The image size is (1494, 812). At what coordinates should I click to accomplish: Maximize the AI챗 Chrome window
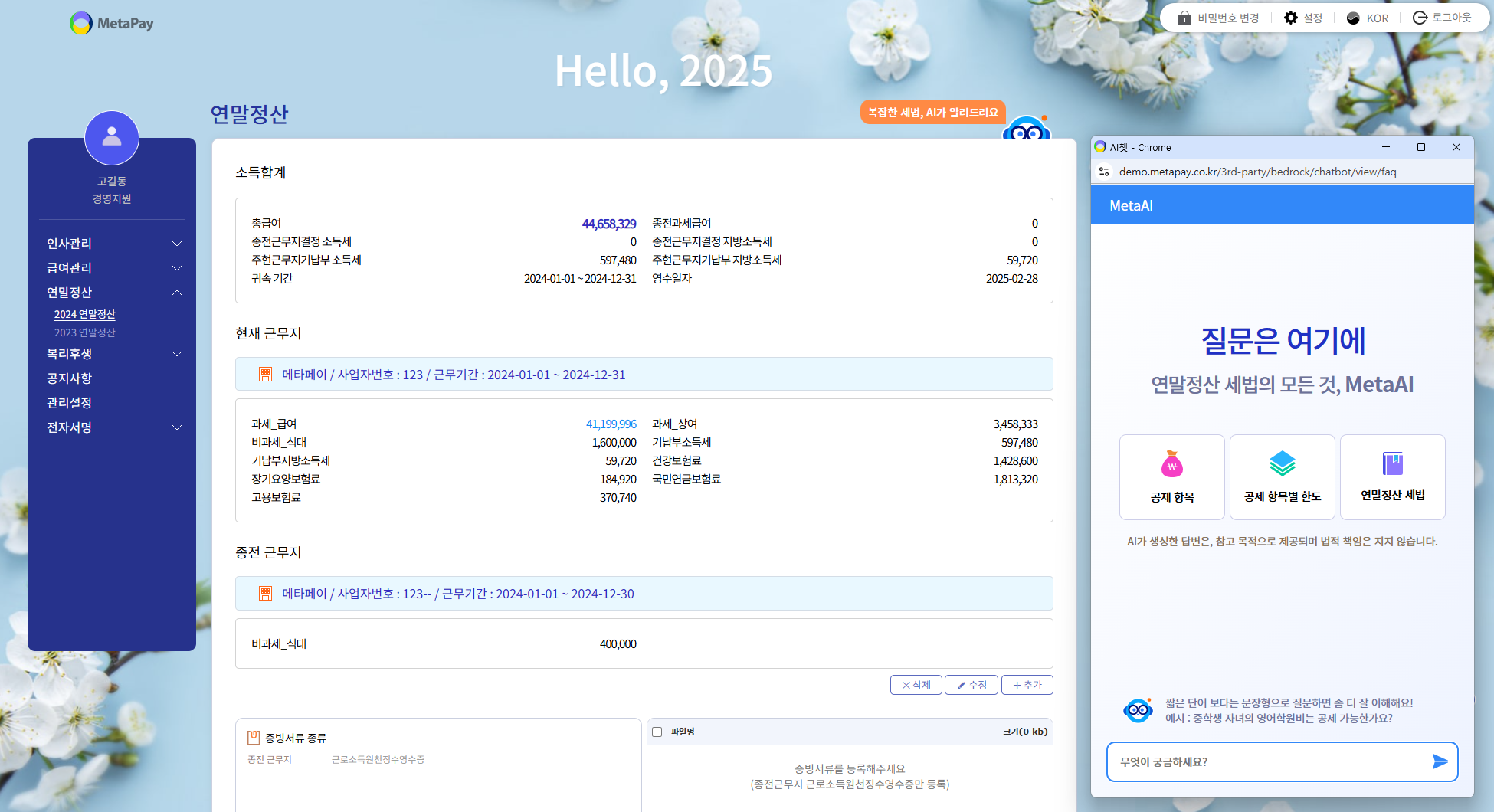[1421, 147]
